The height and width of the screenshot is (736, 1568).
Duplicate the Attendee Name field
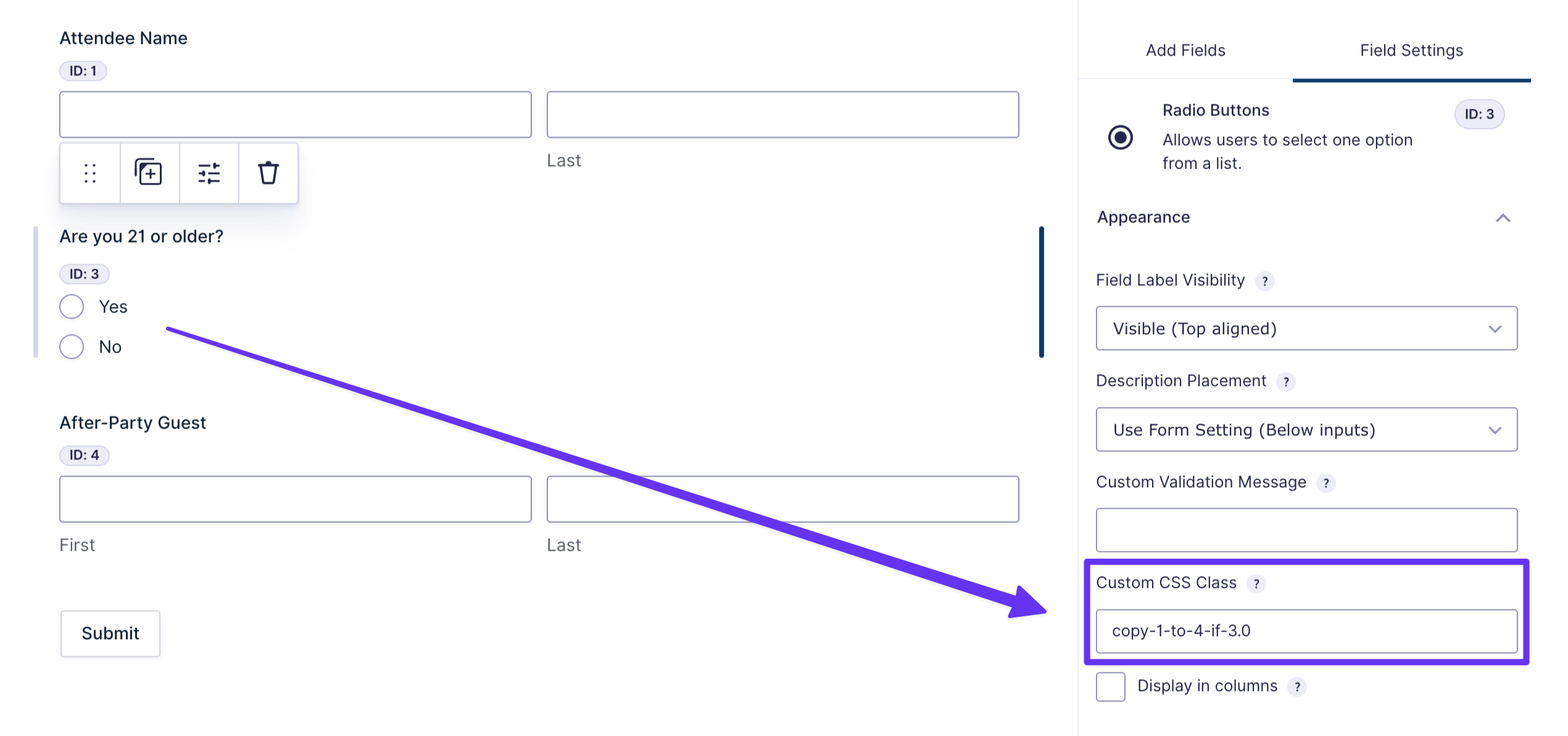coord(149,173)
